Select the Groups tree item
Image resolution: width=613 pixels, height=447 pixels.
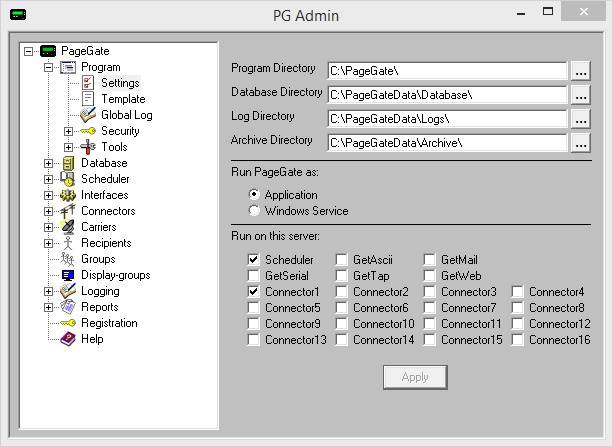pos(98,259)
